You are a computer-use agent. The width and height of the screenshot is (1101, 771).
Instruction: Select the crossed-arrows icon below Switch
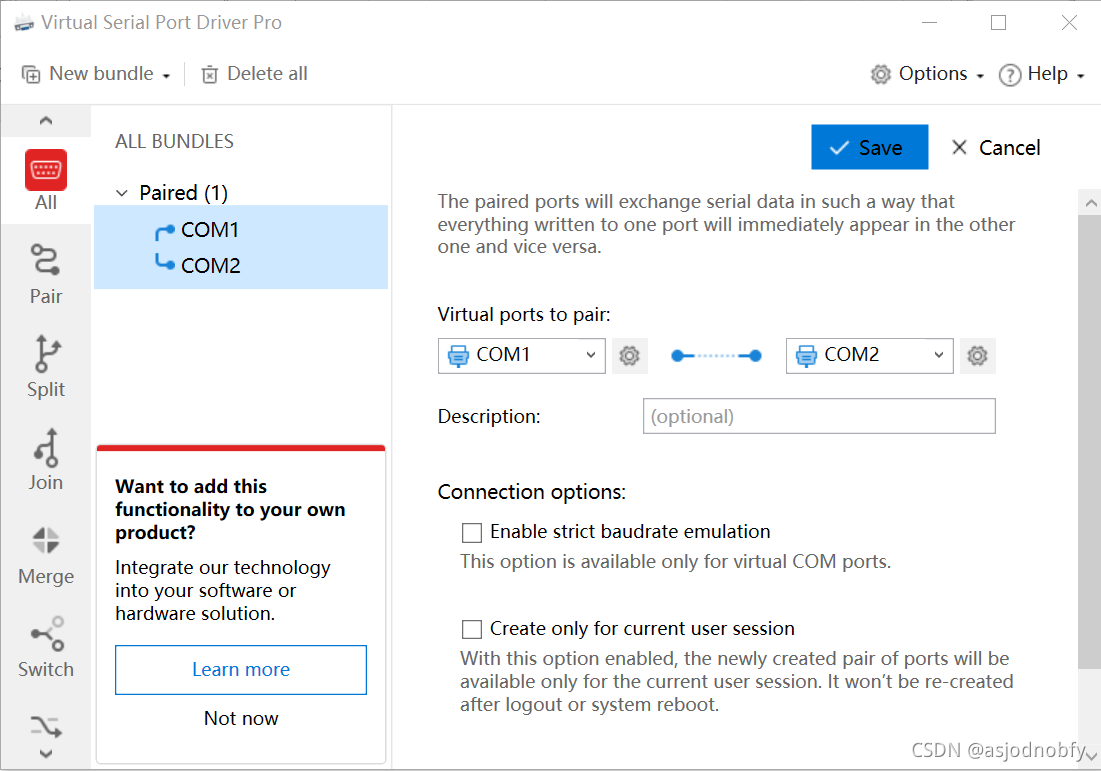[46, 726]
